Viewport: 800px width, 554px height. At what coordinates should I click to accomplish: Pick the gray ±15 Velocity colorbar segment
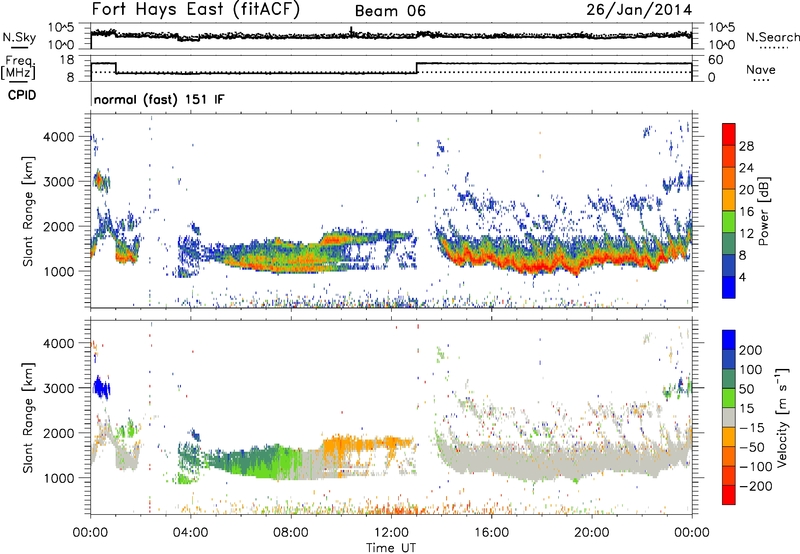(729, 417)
